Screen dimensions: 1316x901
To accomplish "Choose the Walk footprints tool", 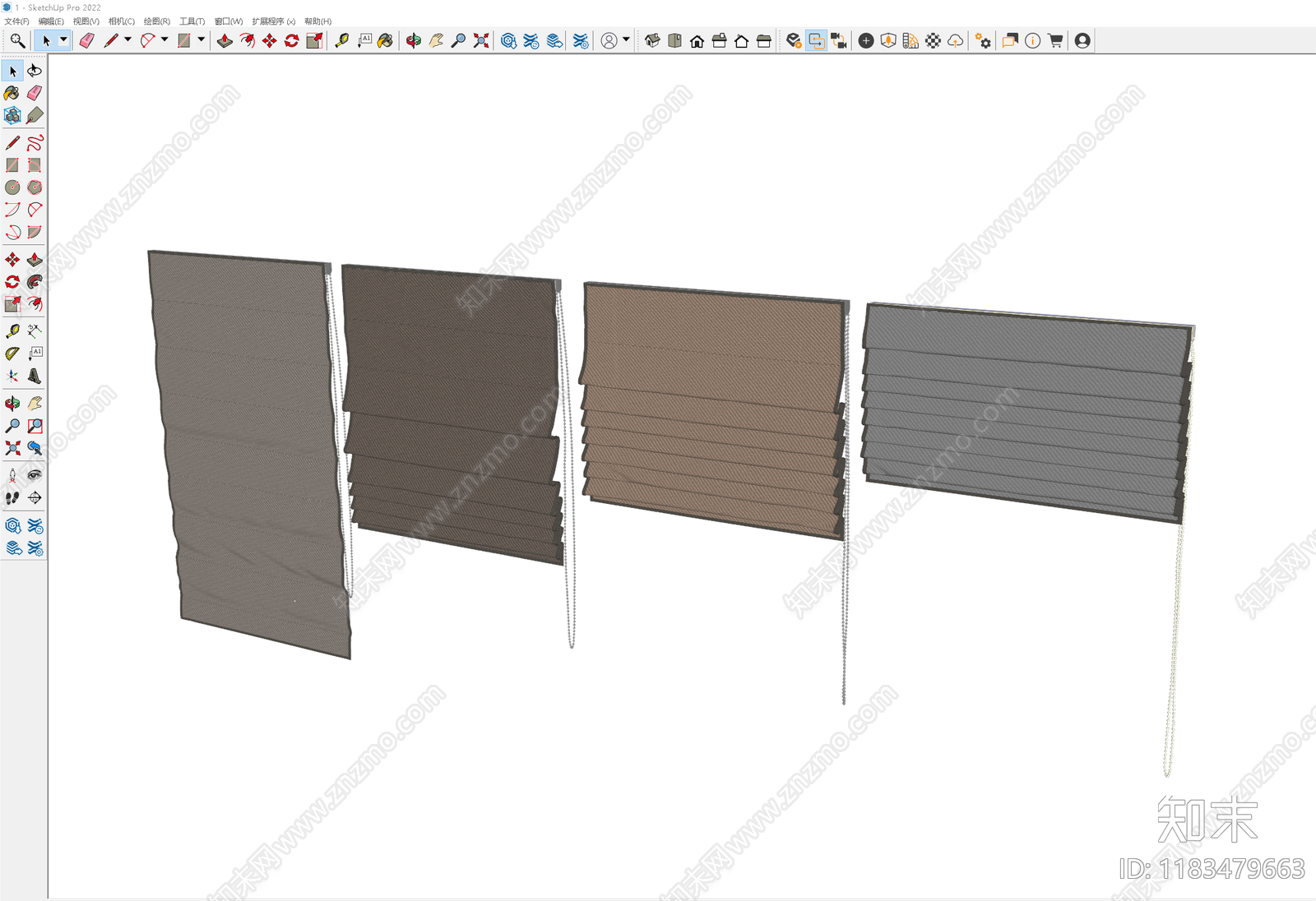I will click(x=12, y=497).
